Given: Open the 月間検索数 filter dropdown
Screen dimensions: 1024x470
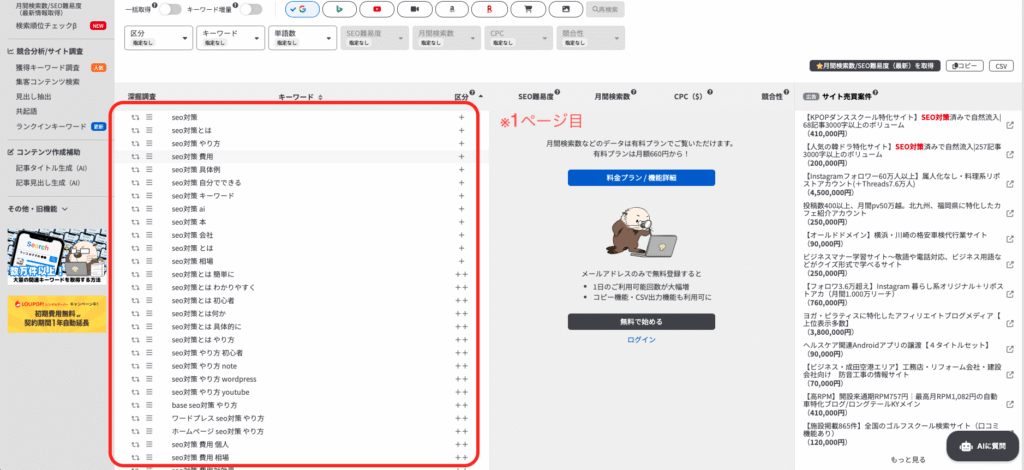Looking at the screenshot, I should point(446,38).
